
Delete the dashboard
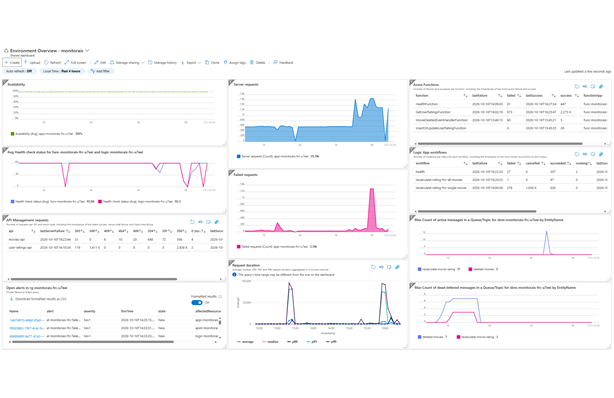tap(258, 63)
